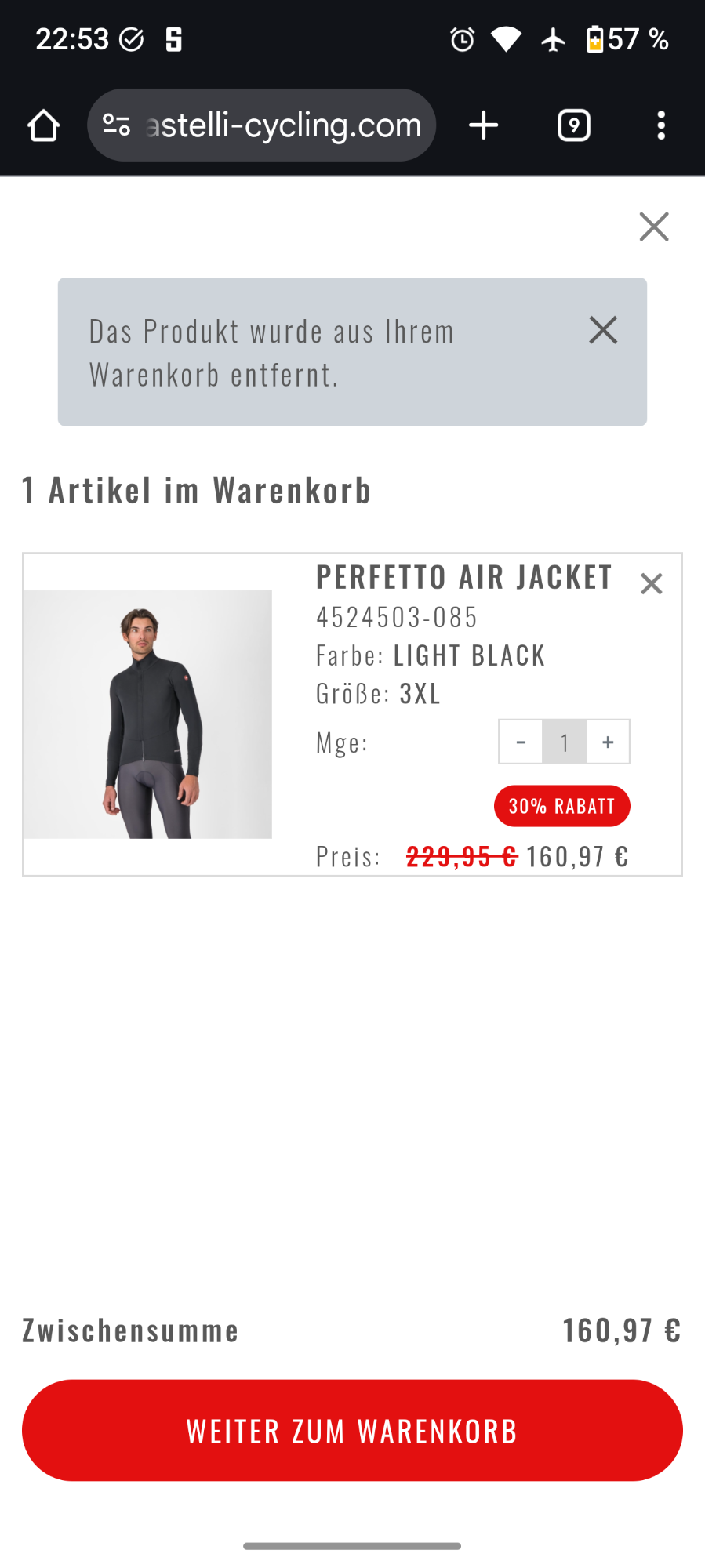Close the mini cart panel

click(x=654, y=227)
